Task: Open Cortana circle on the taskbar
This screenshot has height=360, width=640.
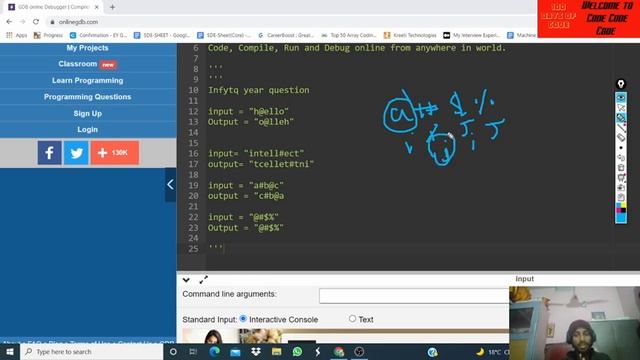Action: (173, 351)
